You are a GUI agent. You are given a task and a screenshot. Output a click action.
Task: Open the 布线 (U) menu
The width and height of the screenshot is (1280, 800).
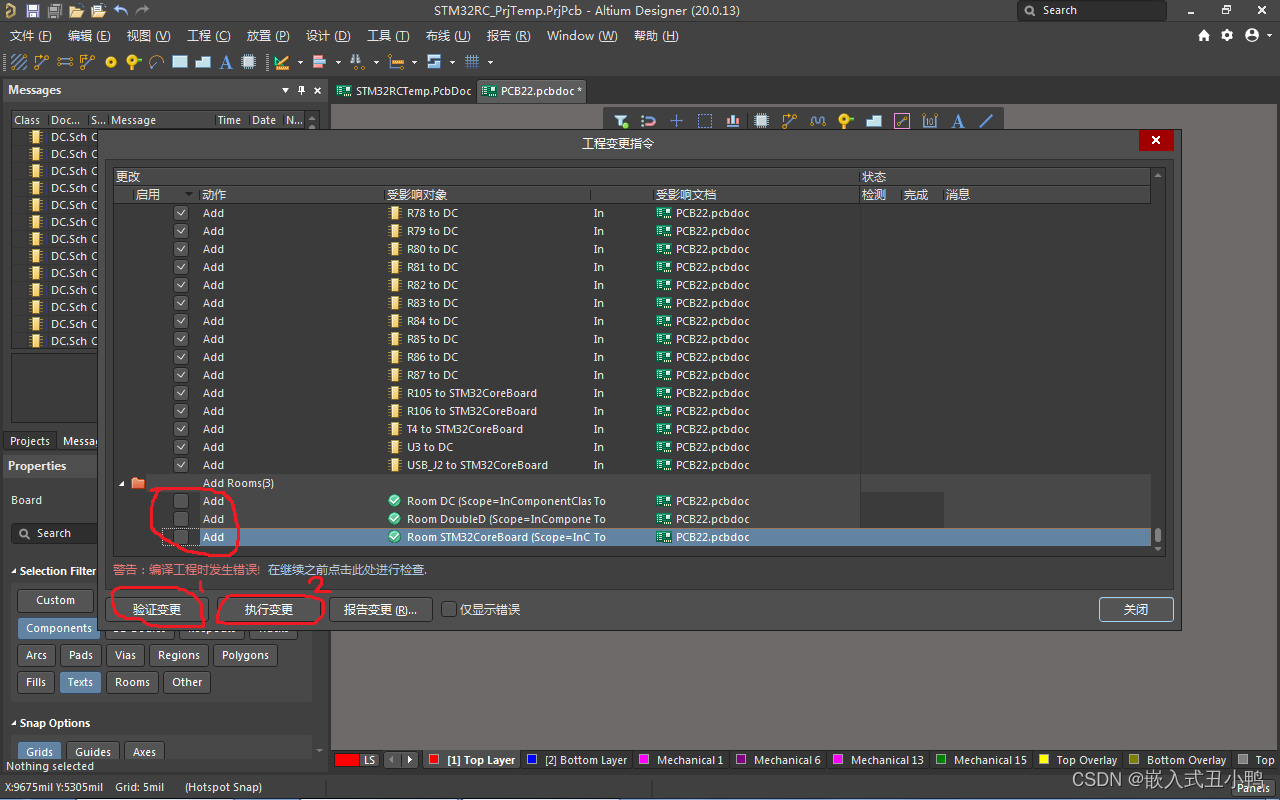pos(448,36)
